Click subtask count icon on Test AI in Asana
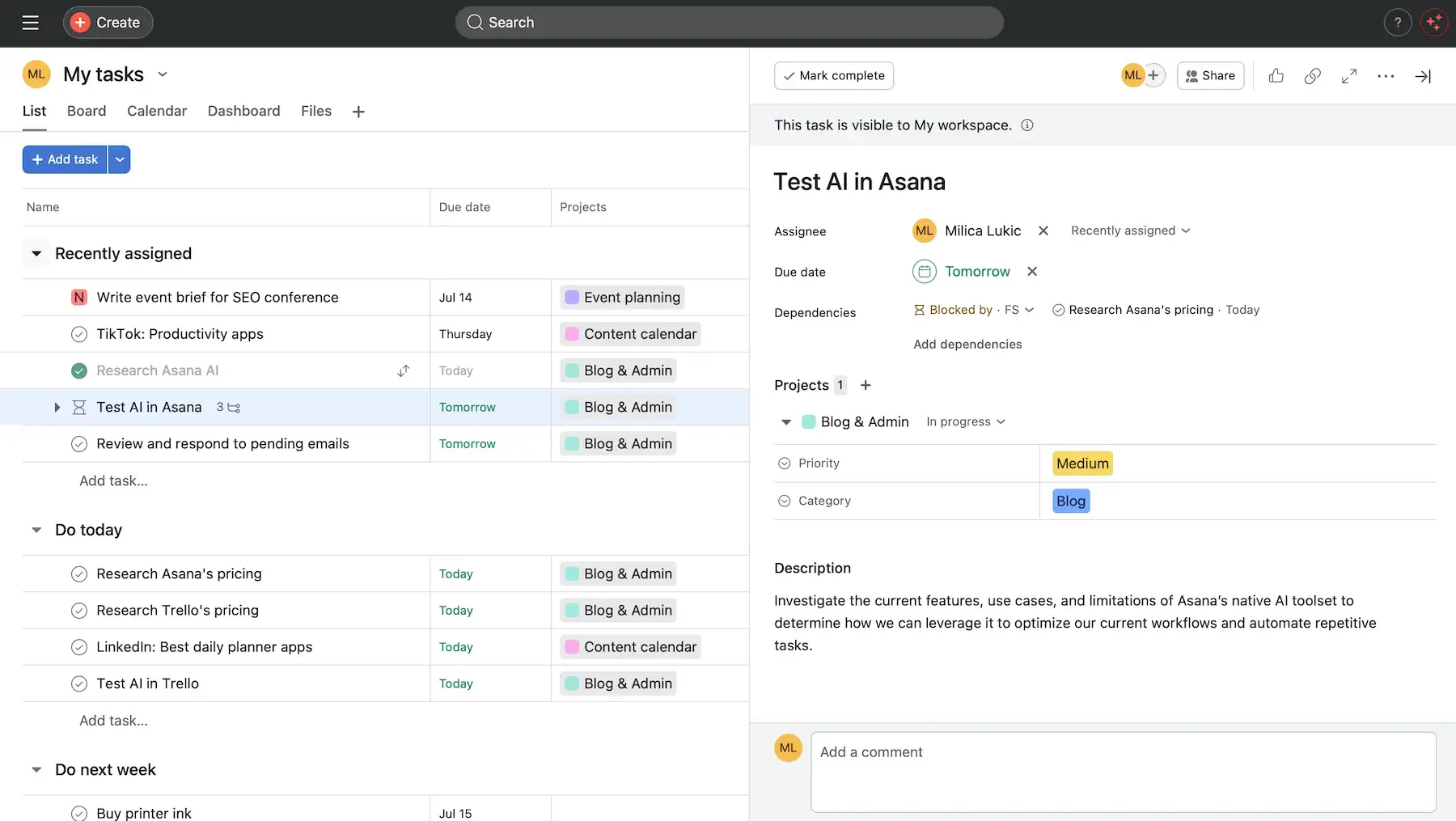 pyautogui.click(x=228, y=407)
